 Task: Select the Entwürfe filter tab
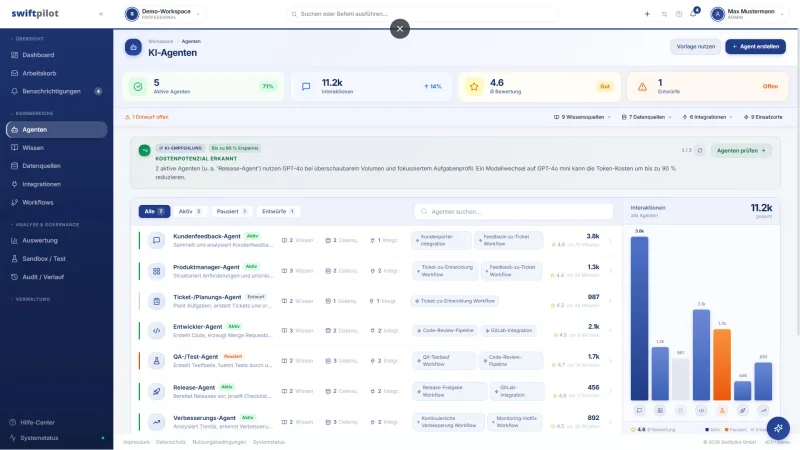[278, 211]
